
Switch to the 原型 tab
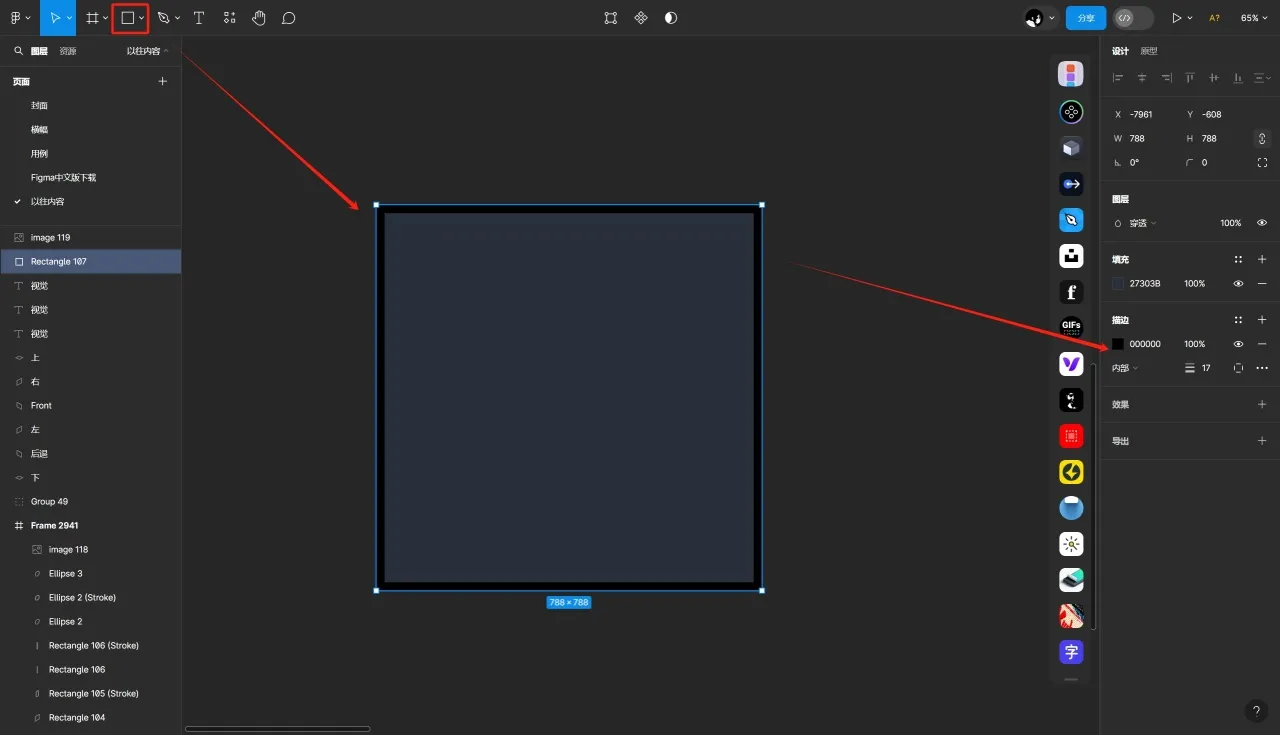(1149, 51)
